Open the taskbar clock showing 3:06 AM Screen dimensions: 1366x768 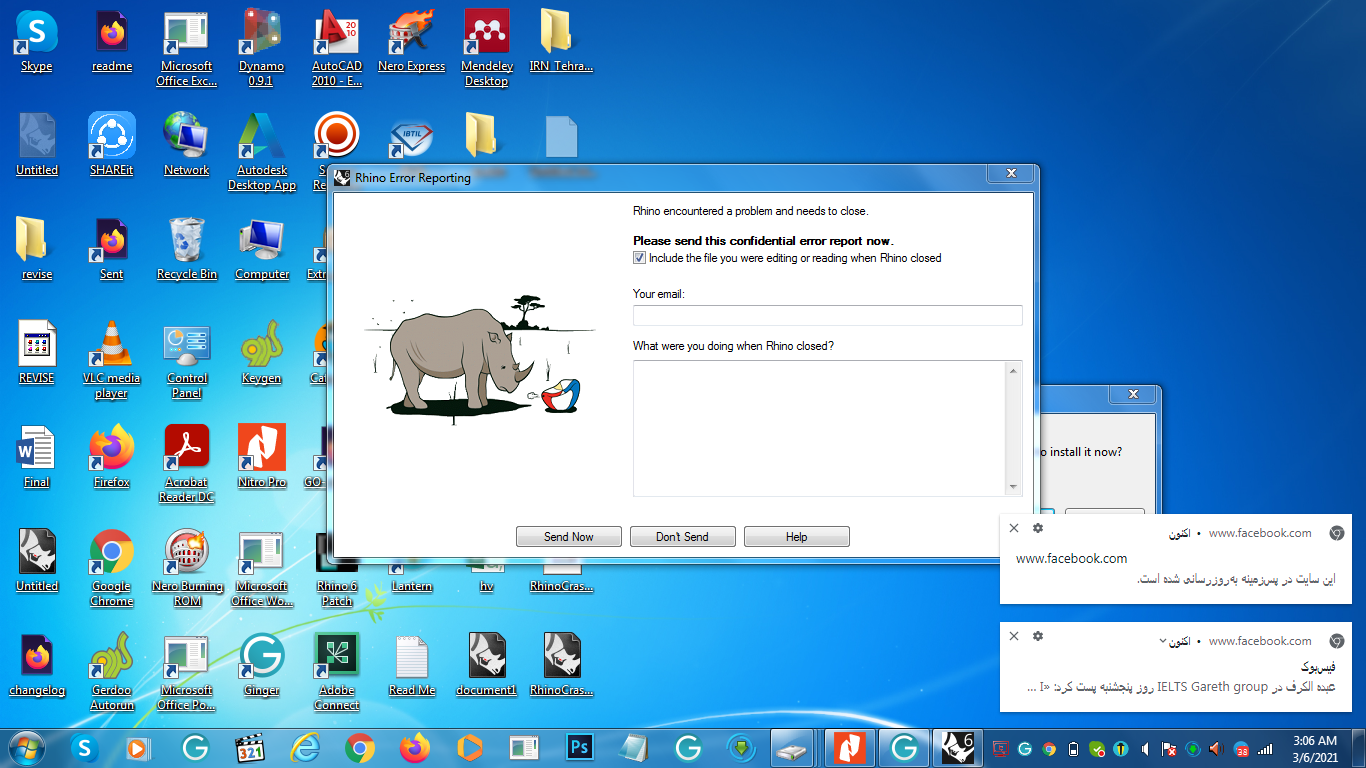pyautogui.click(x=1314, y=748)
